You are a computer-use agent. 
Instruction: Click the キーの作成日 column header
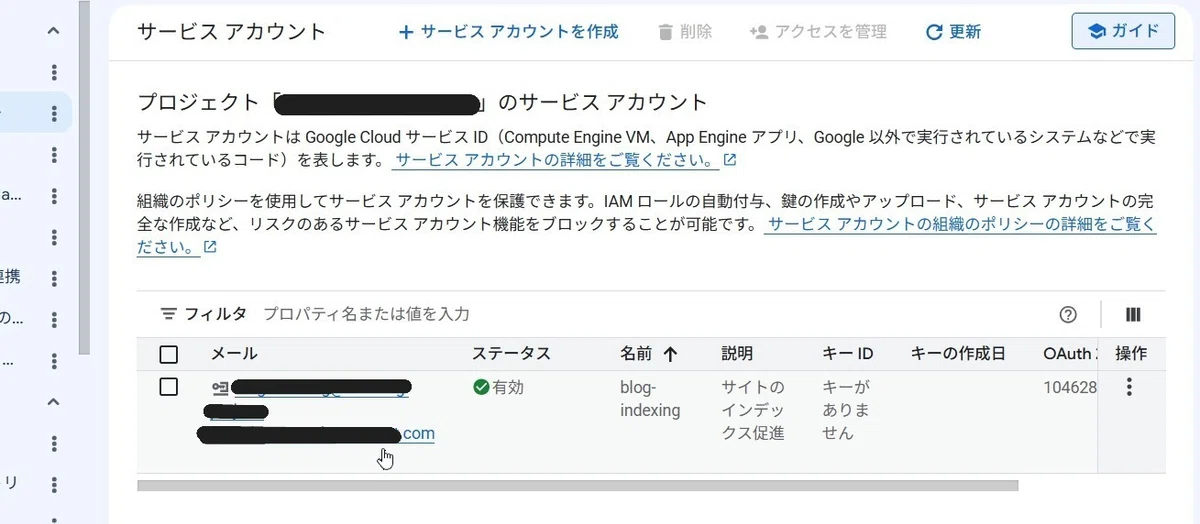pyautogui.click(x=958, y=354)
